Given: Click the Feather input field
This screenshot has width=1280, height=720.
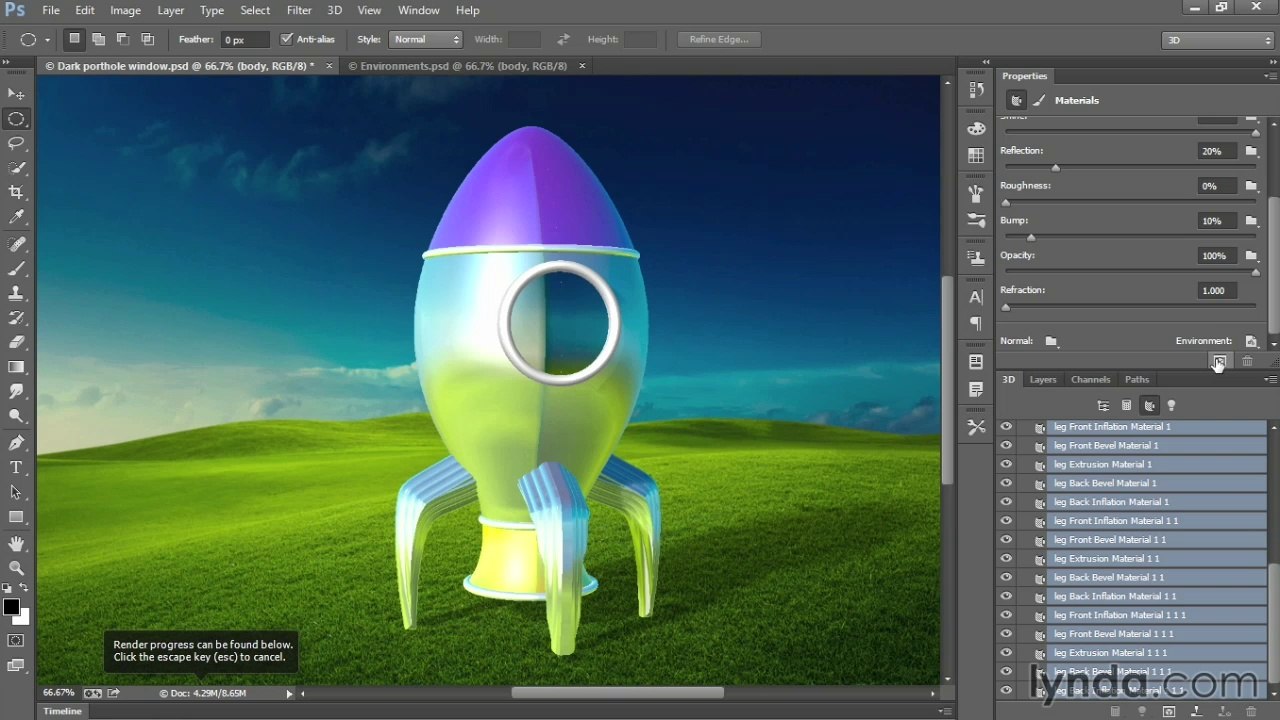Looking at the screenshot, I should tap(245, 40).
